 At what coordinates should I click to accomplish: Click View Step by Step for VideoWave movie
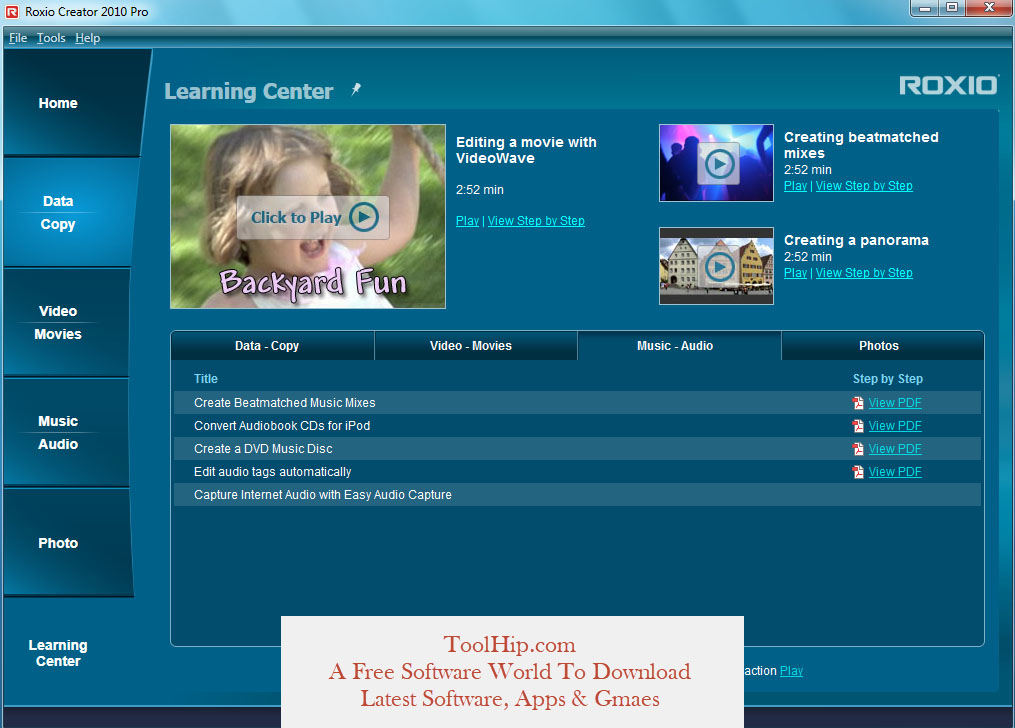[x=536, y=221]
